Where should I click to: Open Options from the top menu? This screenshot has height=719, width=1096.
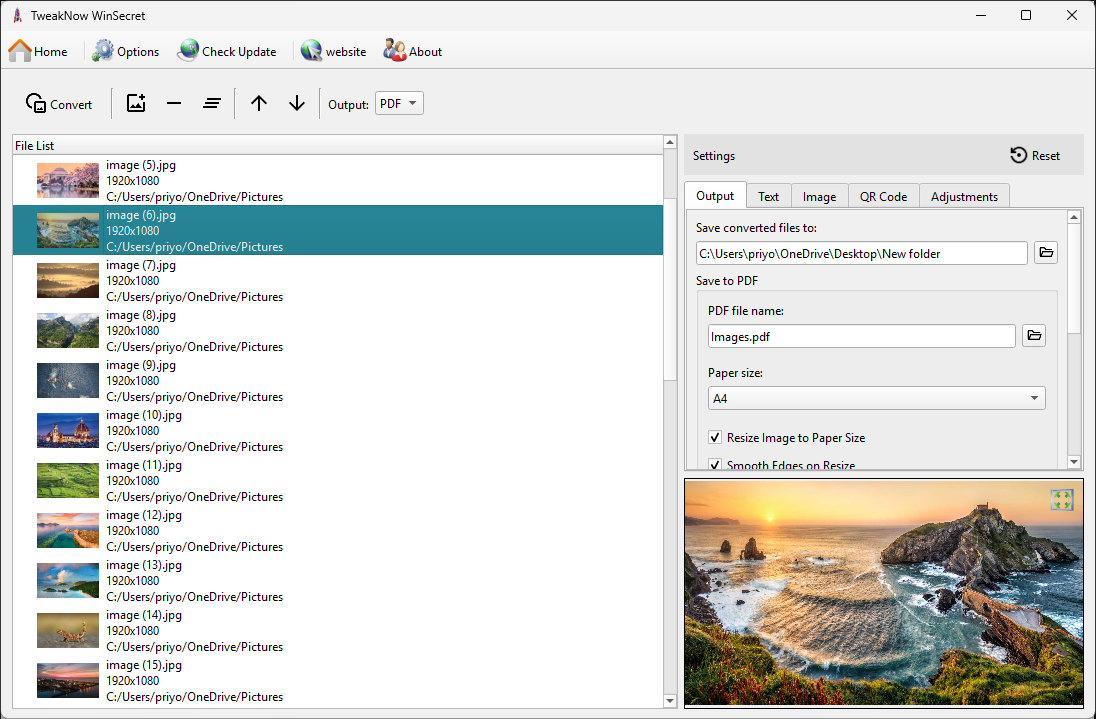(x=126, y=51)
